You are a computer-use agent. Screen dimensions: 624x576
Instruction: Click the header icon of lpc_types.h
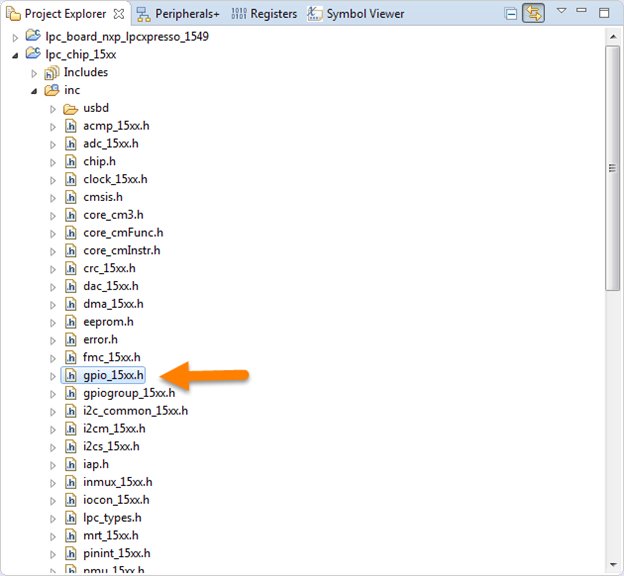click(x=70, y=518)
